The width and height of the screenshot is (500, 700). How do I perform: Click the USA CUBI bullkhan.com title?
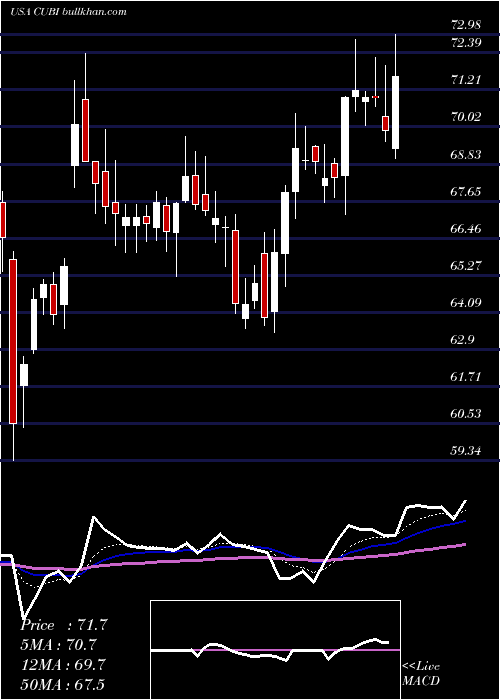[68, 12]
